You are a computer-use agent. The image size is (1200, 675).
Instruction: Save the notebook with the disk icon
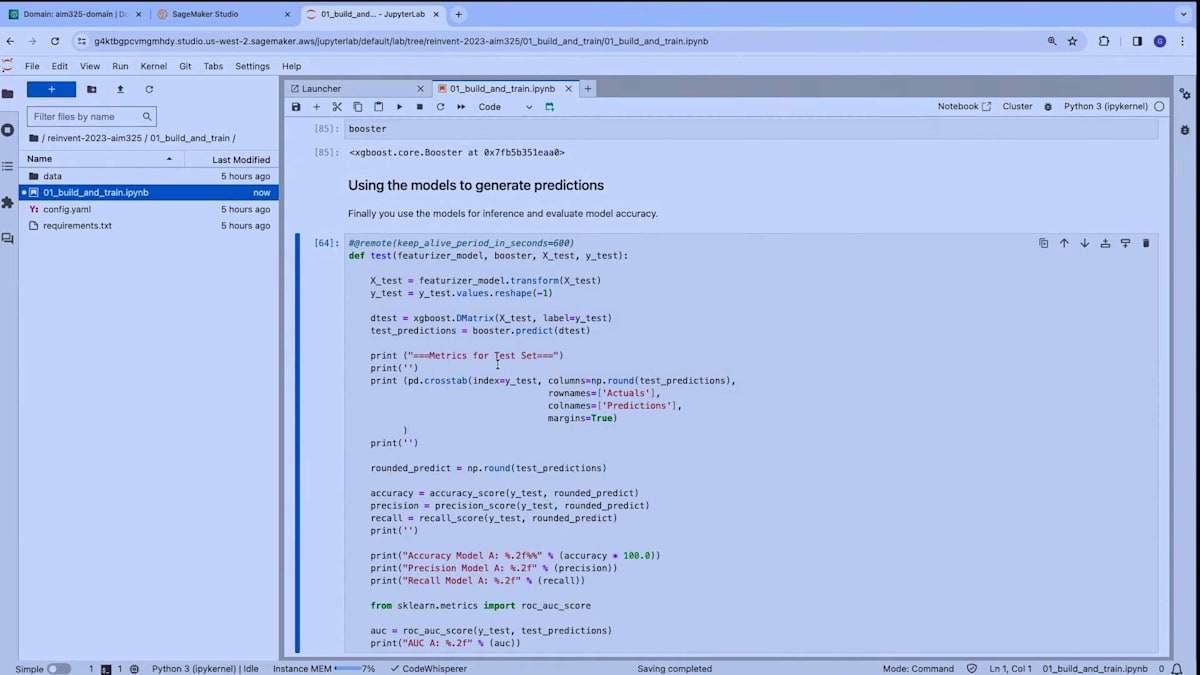(296, 107)
